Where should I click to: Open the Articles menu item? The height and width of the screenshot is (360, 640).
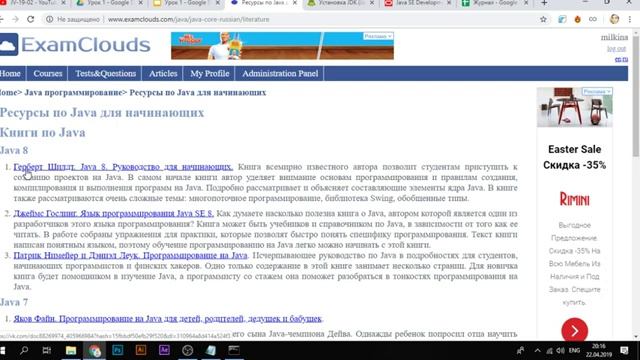coord(163,73)
